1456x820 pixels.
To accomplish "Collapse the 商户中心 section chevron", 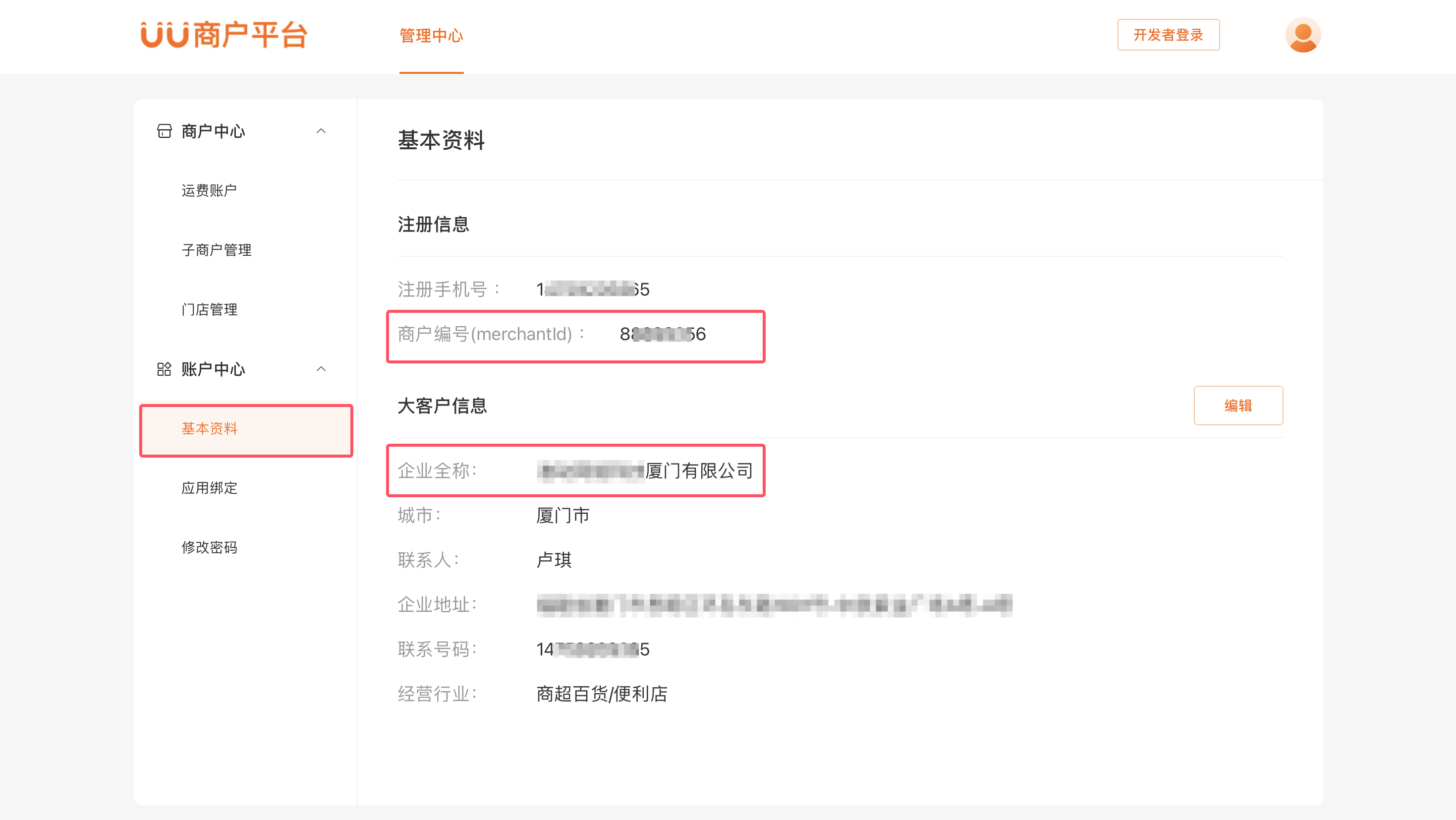I will [x=321, y=131].
